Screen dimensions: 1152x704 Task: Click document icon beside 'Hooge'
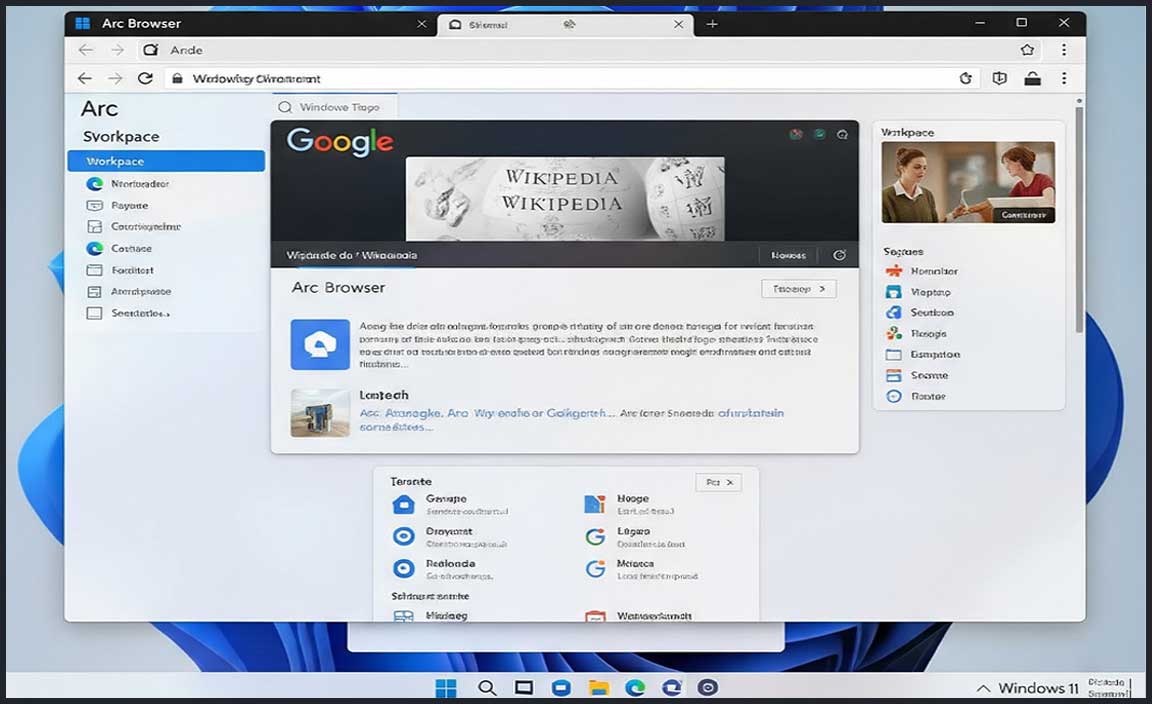(x=594, y=504)
